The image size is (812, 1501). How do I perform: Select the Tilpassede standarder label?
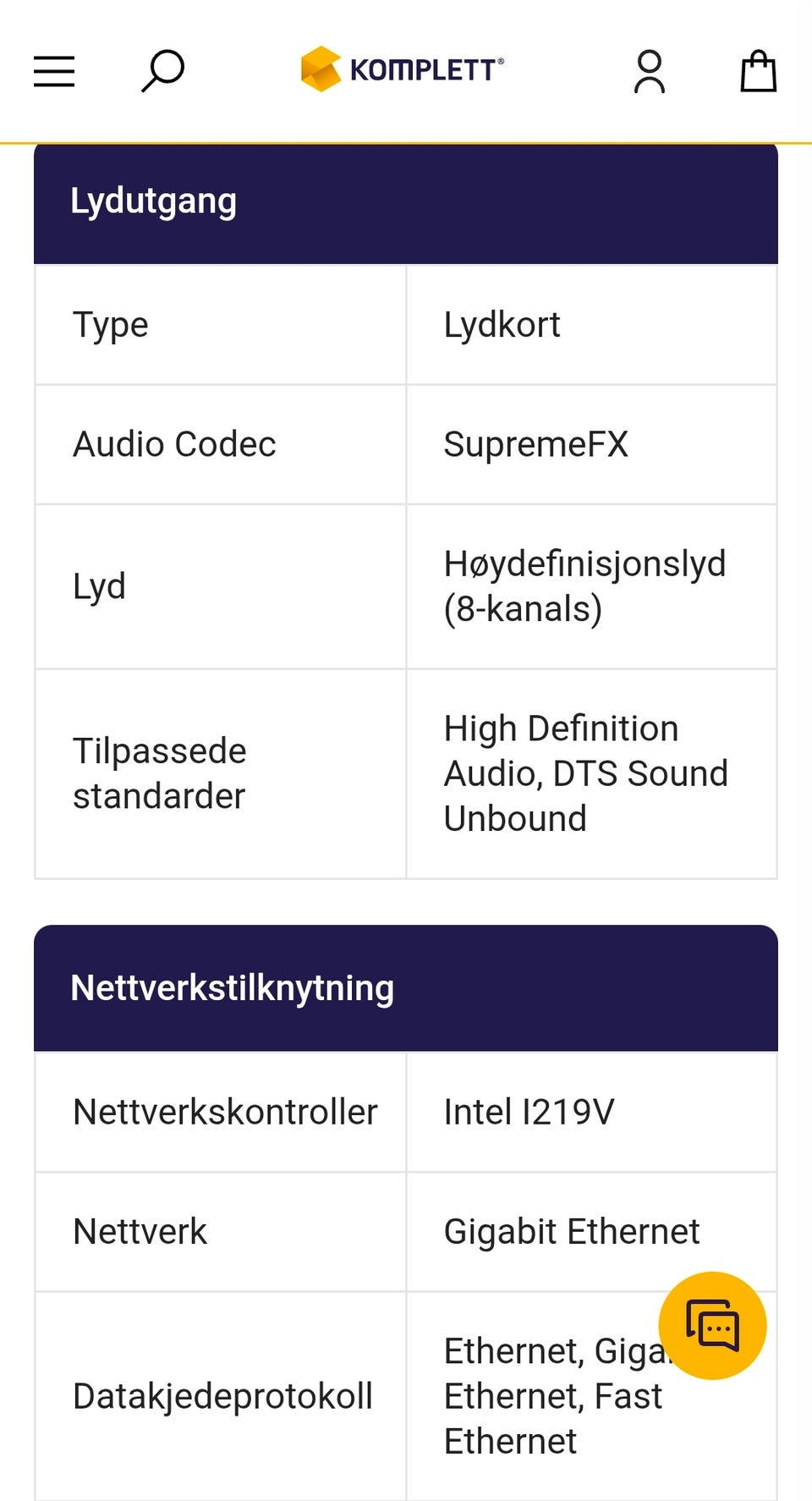160,773
